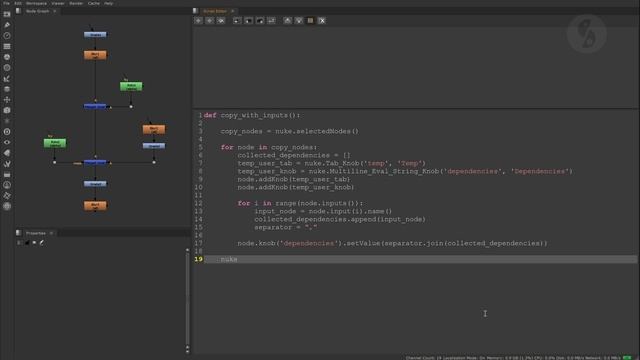This screenshot has width=640, height=360.
Task: Open the 3D nodes menu icon
Action: 7,110
